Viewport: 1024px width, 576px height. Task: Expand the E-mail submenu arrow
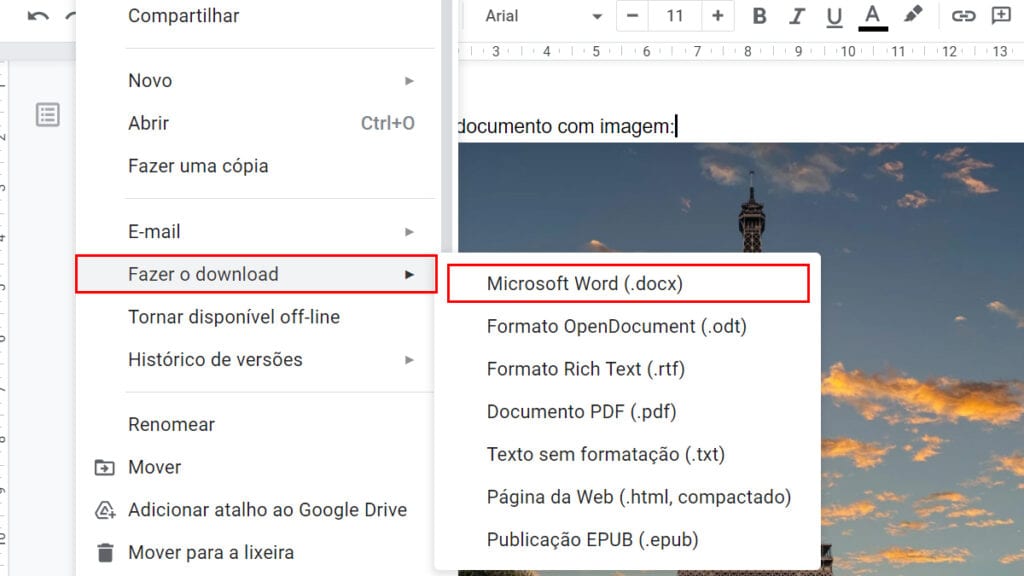(409, 232)
